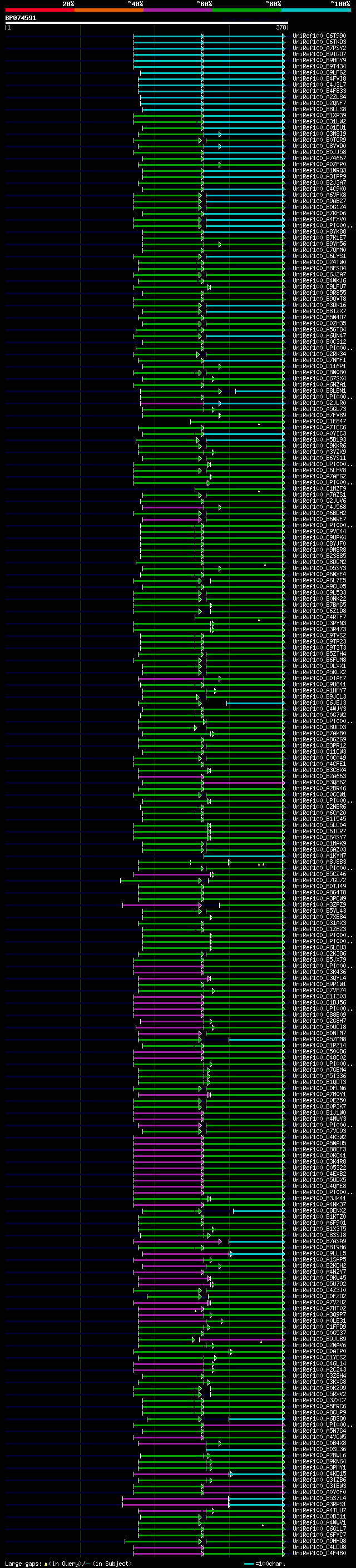This screenshot has height=1568, width=356.
Task: Open hit UniRef100_C6TKD3
Action: [x=319, y=42]
